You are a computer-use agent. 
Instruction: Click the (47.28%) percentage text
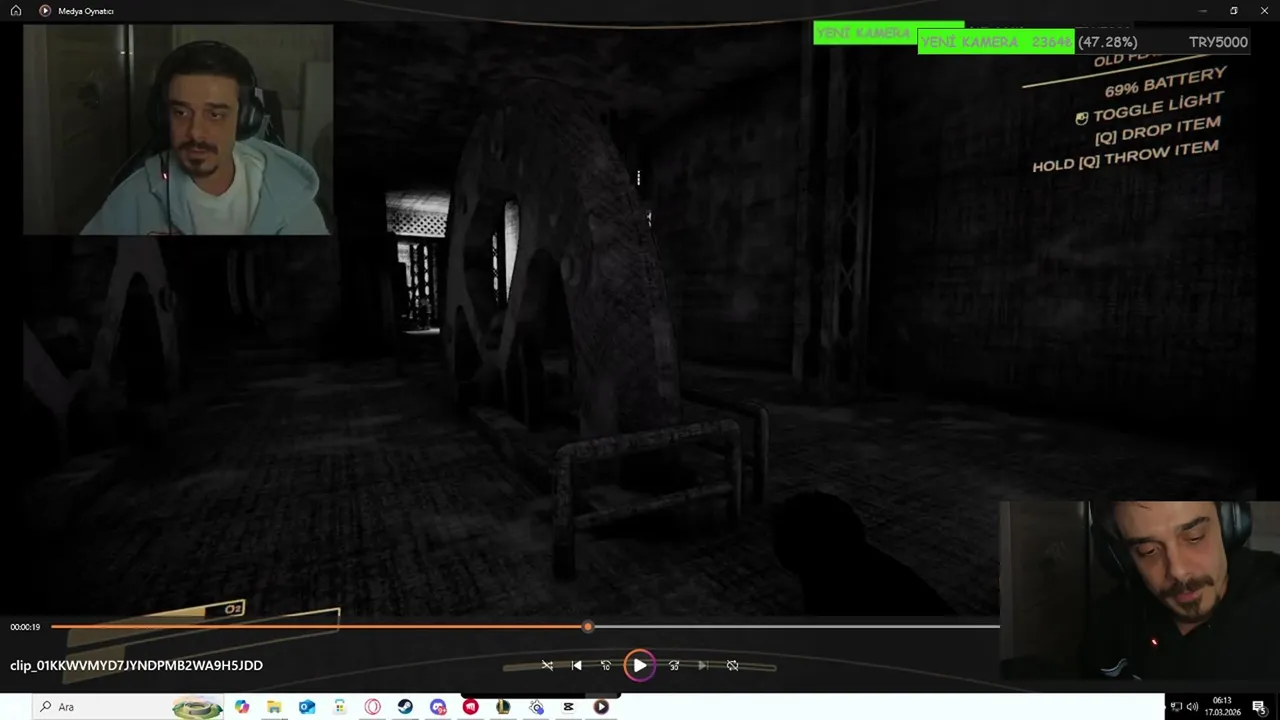tap(1108, 42)
